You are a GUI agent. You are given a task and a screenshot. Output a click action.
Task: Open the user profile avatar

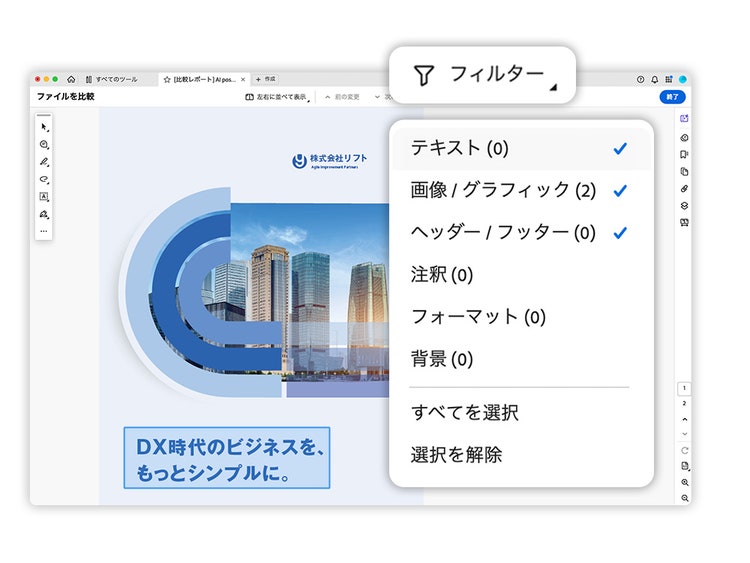tap(683, 79)
